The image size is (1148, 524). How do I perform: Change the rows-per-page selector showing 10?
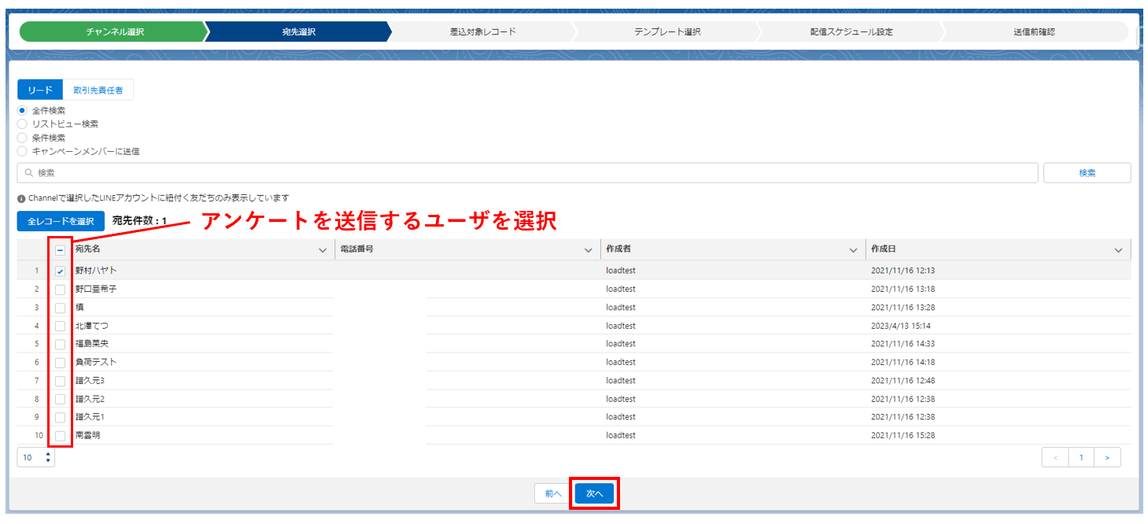(36, 457)
